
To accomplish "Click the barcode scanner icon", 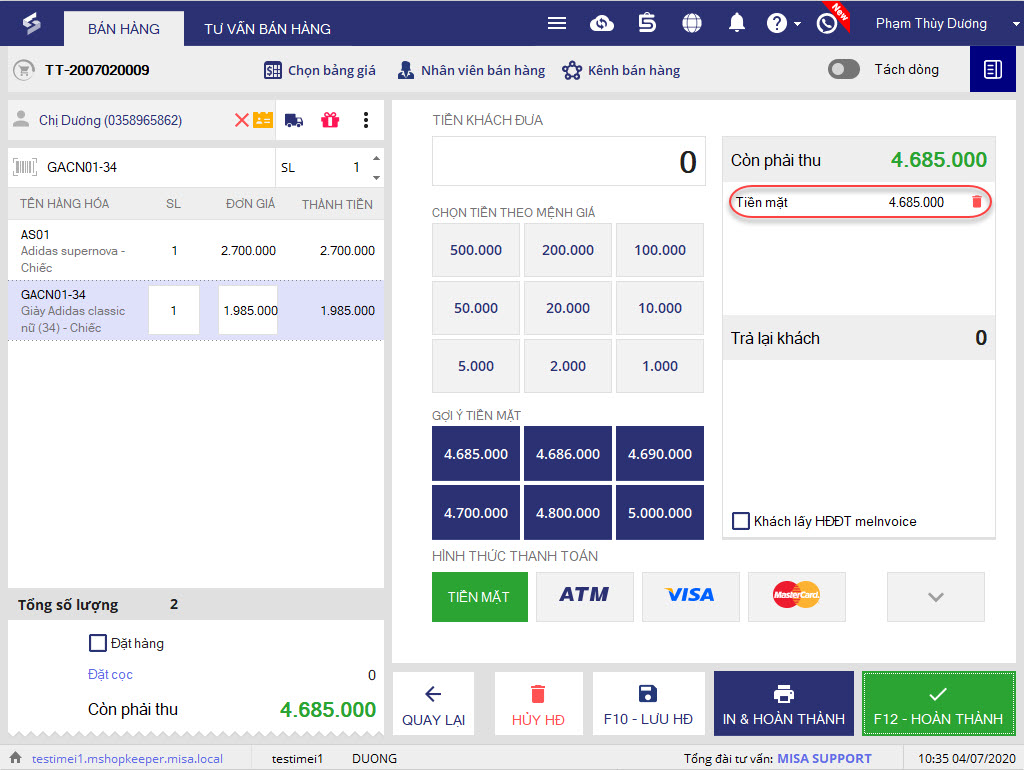I will [25, 167].
